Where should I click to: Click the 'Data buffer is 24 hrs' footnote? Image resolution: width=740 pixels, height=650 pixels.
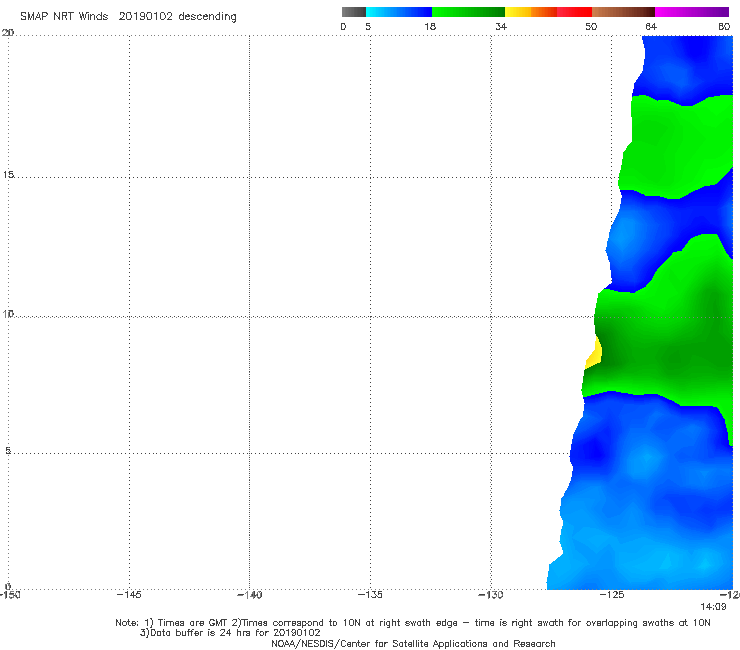(230, 633)
